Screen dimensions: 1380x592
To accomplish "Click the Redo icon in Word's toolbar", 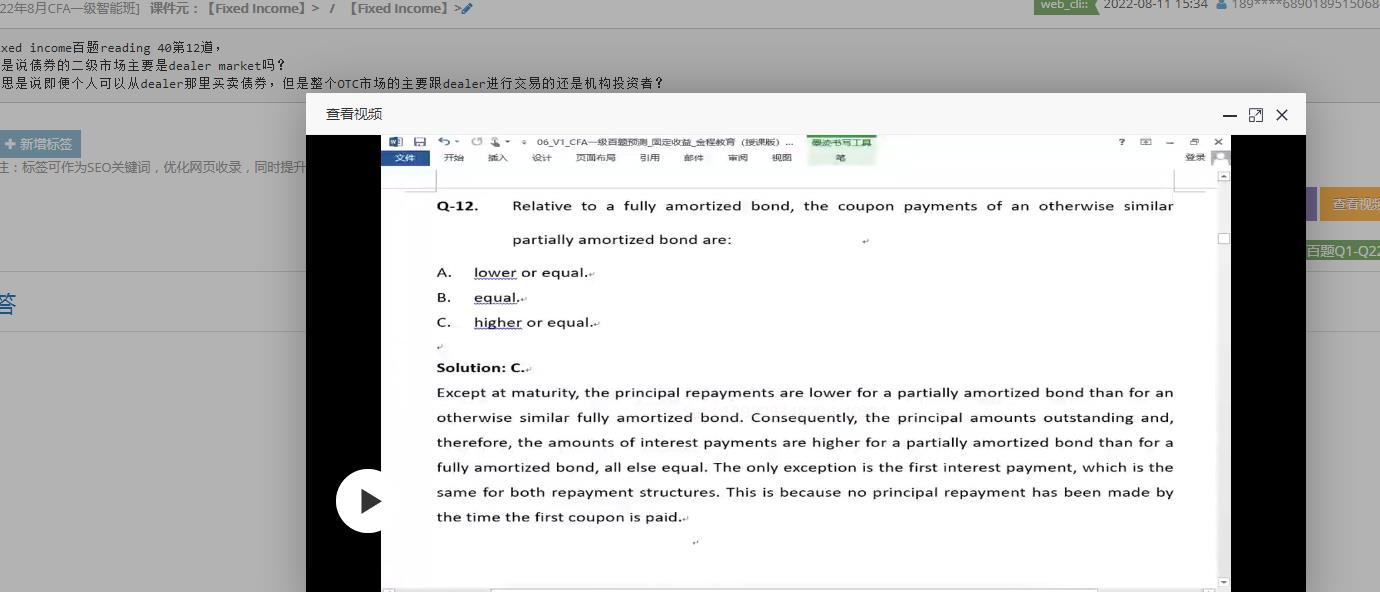I will click(476, 142).
